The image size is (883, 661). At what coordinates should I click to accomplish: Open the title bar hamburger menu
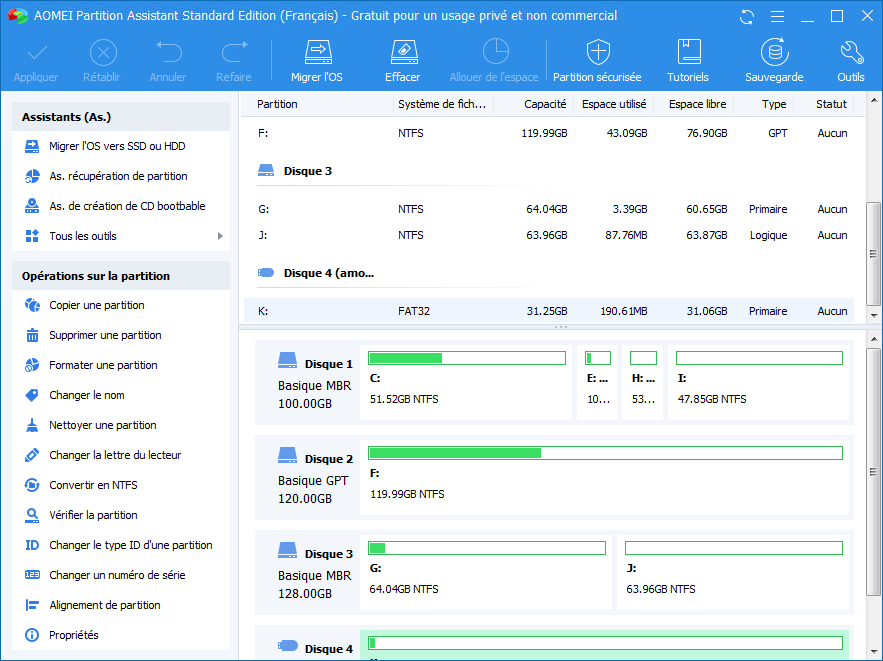pyautogui.click(x=775, y=16)
